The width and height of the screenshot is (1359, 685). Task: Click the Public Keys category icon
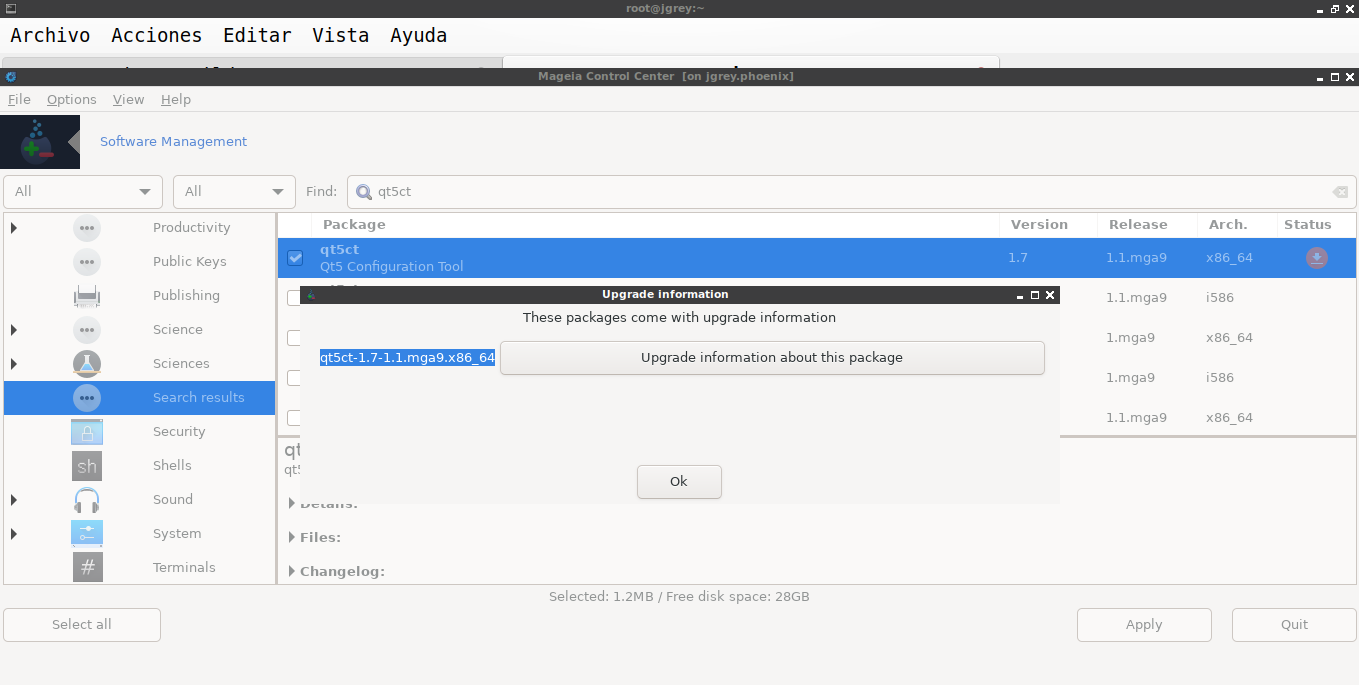tap(87, 262)
